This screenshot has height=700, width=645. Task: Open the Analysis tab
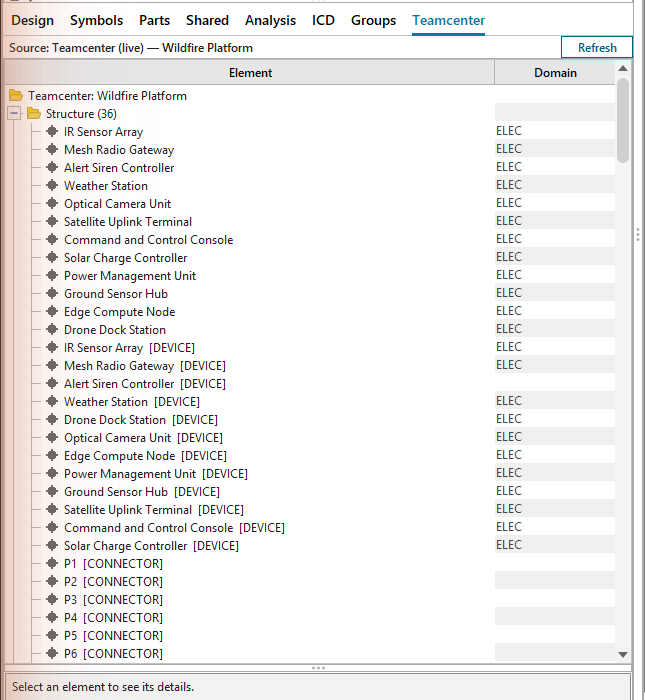click(270, 21)
